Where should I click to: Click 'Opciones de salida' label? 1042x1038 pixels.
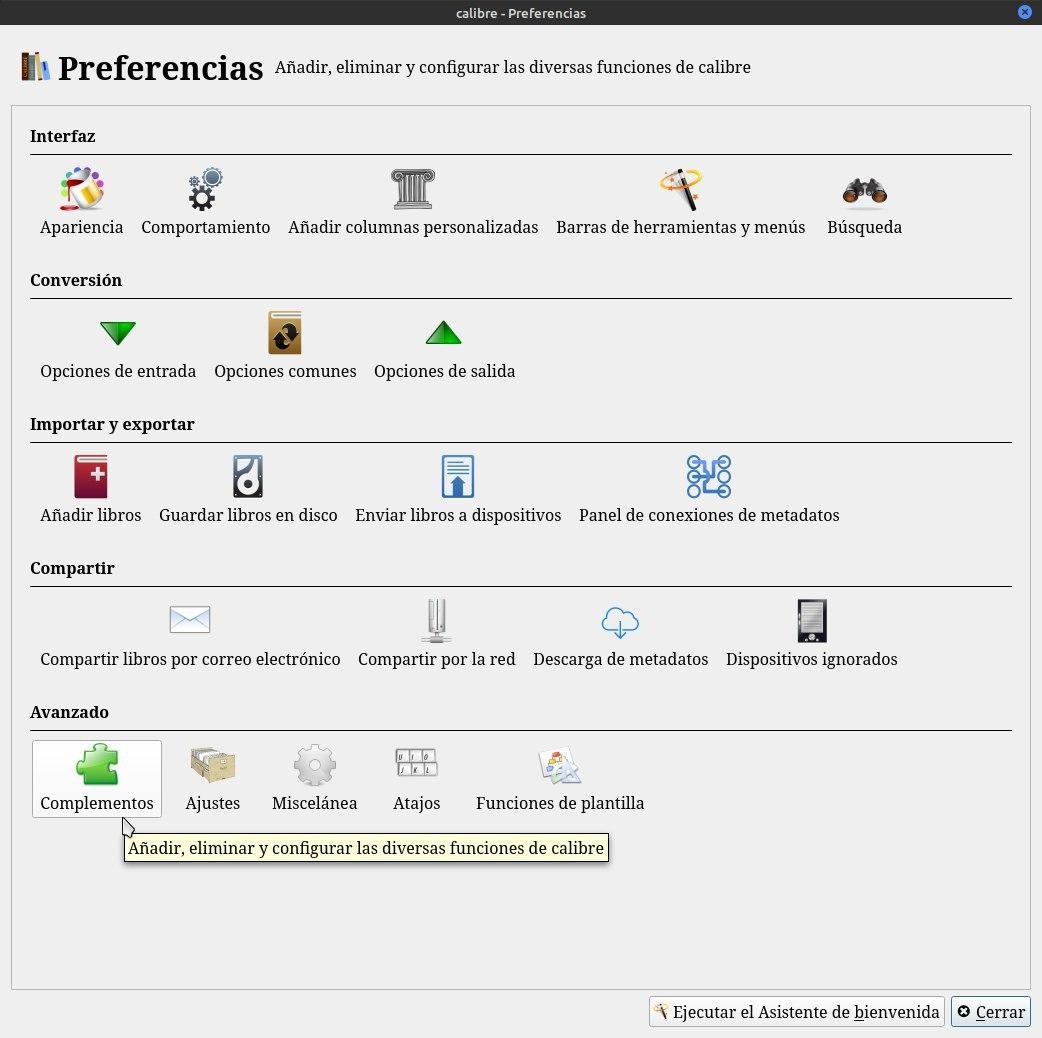click(x=444, y=371)
